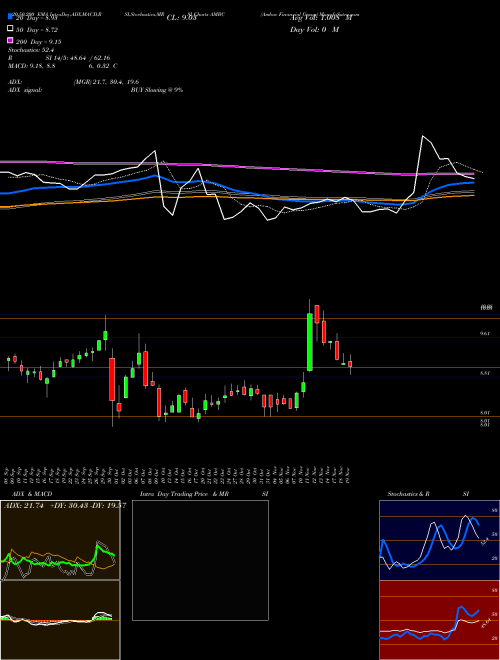Screen dimensions: 500x660
Task: Click the blue Stochastics indicator chart
Action: click(439, 540)
